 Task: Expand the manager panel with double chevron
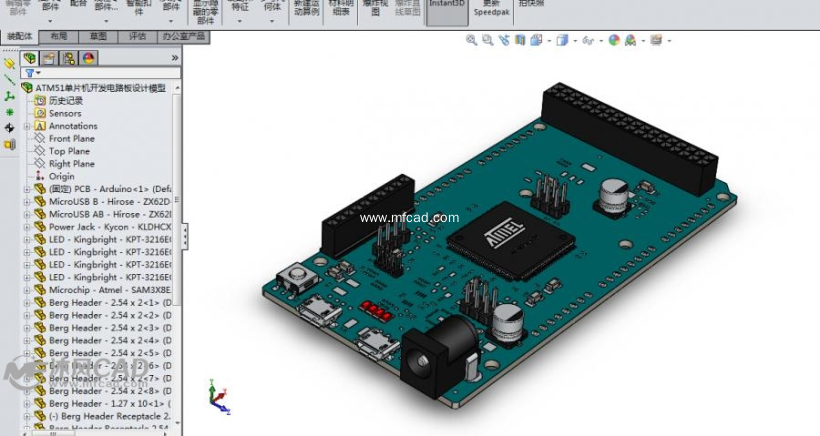[175, 58]
